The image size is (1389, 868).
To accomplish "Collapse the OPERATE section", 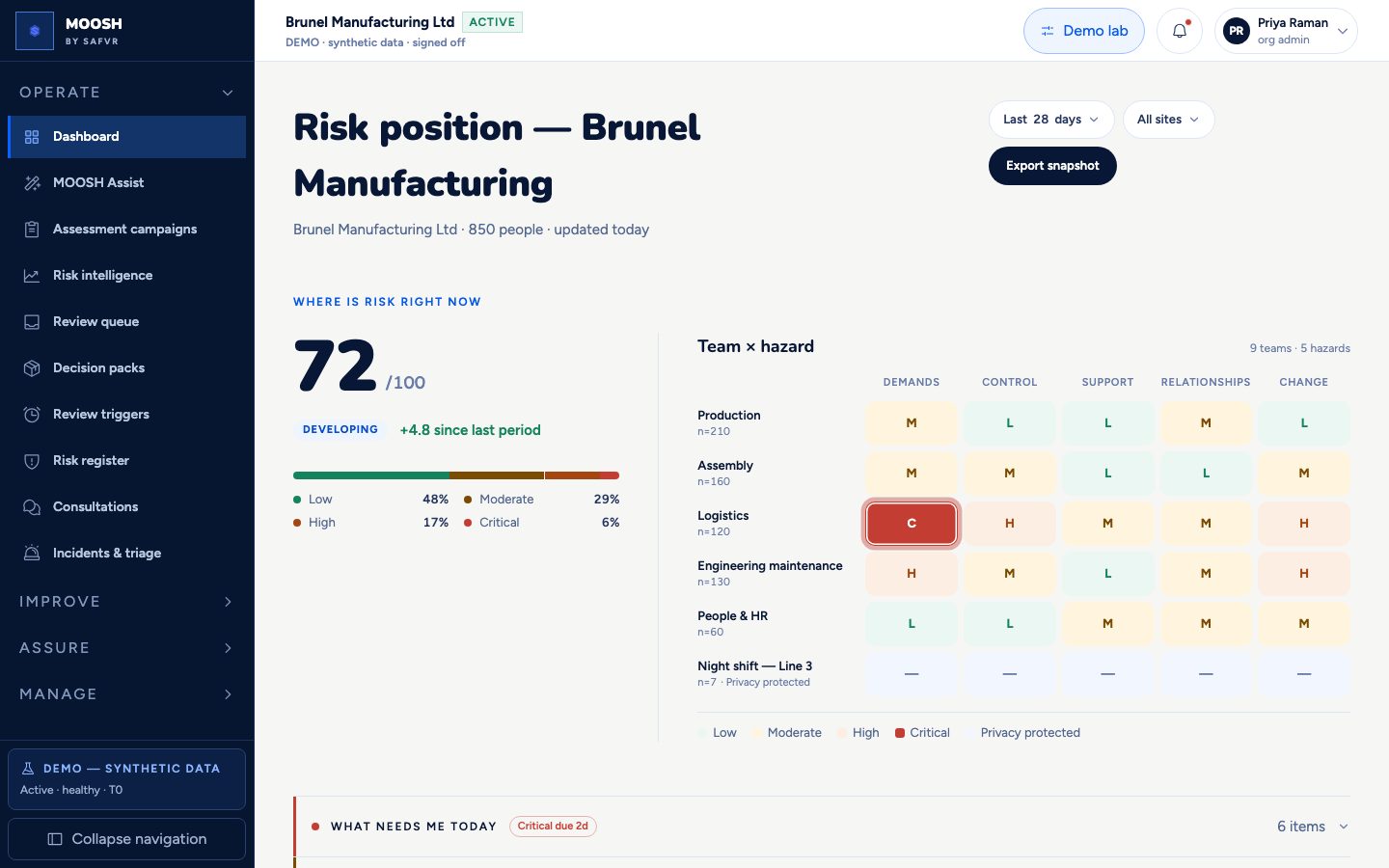I will (126, 93).
